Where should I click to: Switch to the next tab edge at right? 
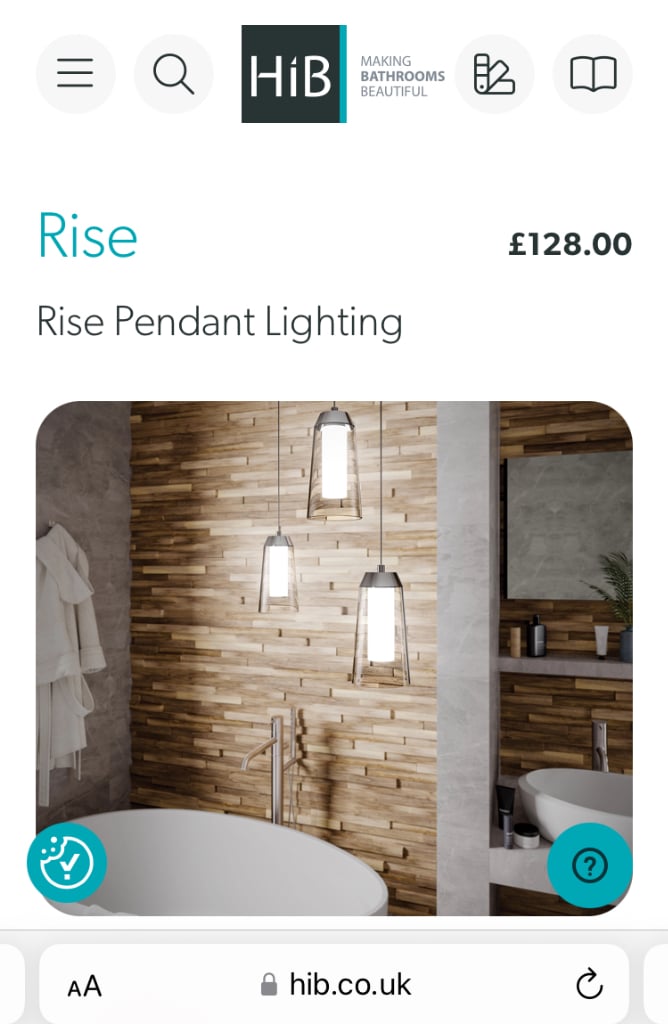[656, 984]
